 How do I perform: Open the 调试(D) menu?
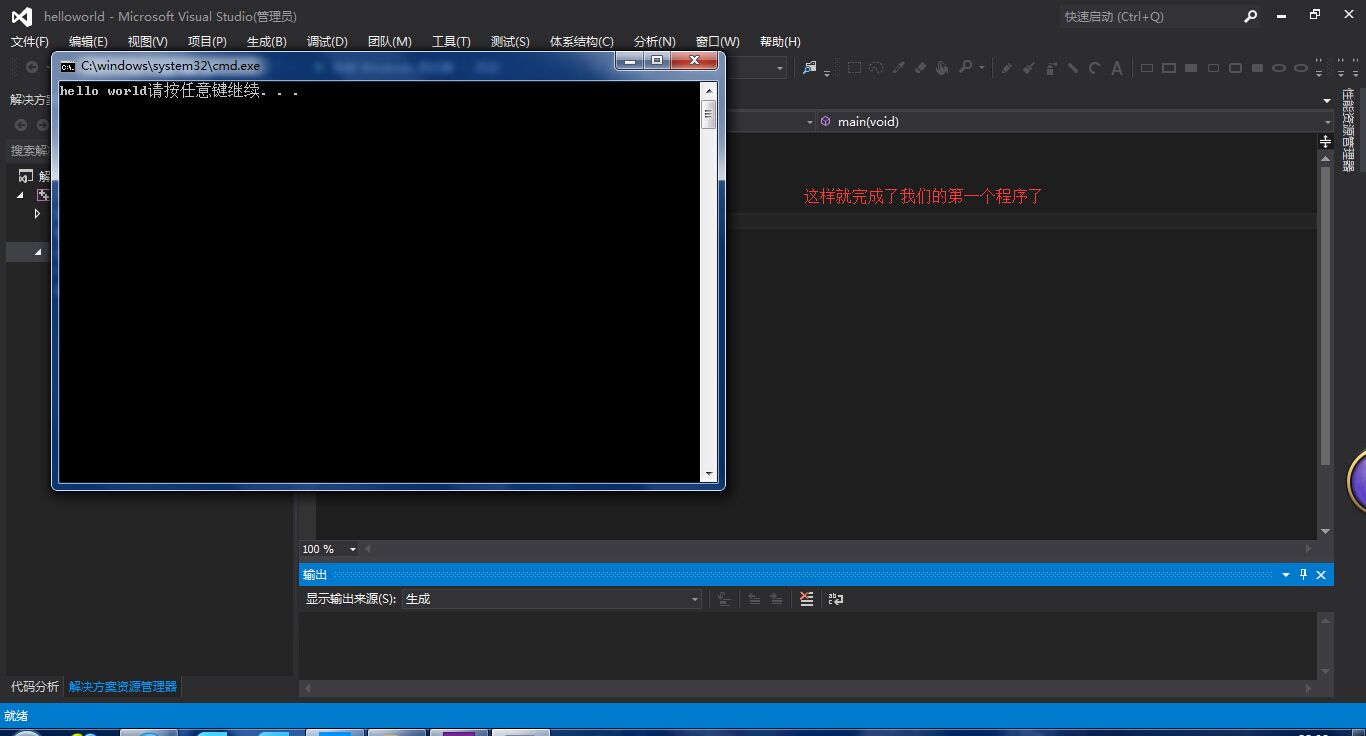327,42
